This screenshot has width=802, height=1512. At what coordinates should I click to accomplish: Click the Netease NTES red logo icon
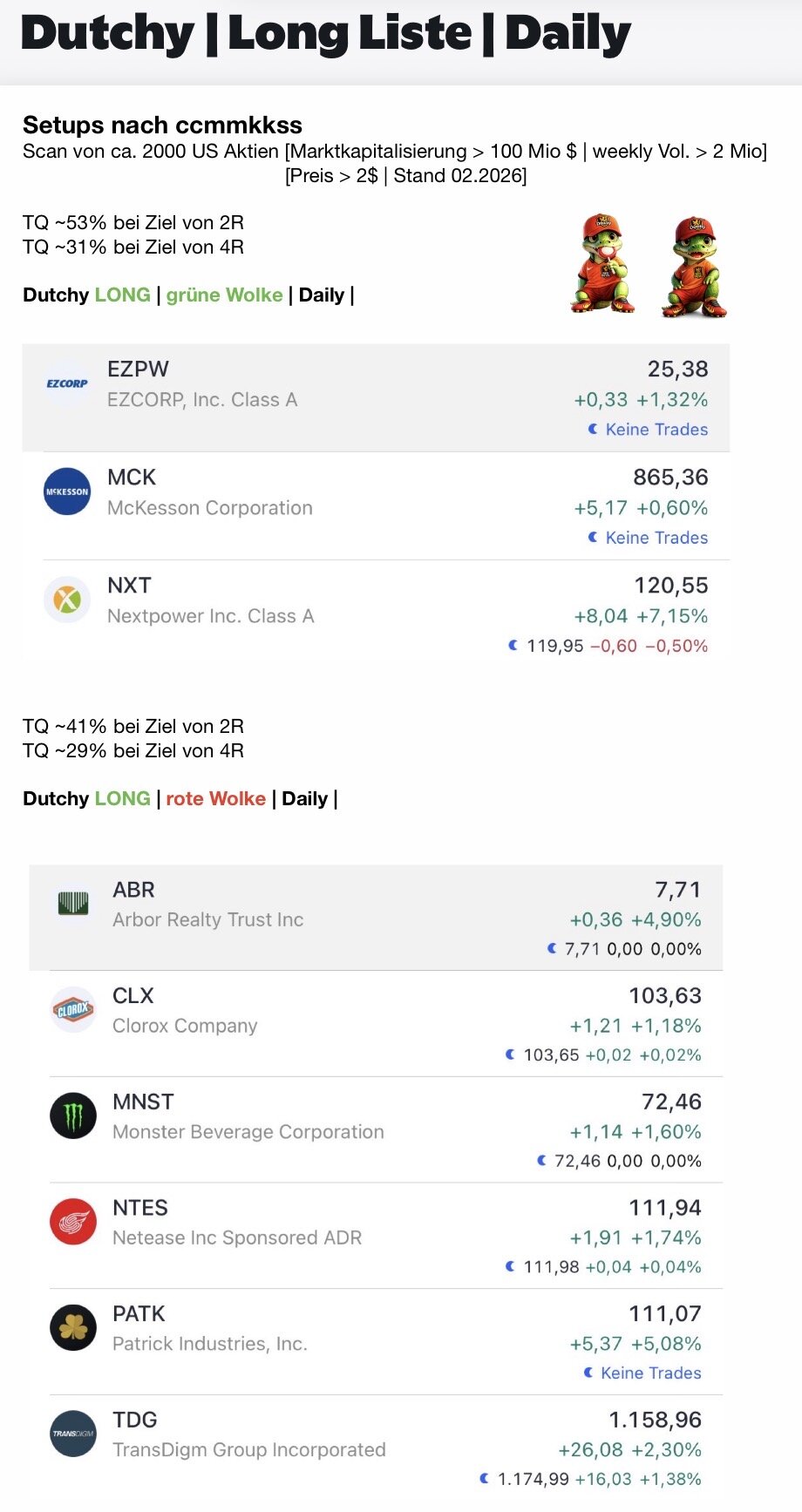coord(73,1223)
